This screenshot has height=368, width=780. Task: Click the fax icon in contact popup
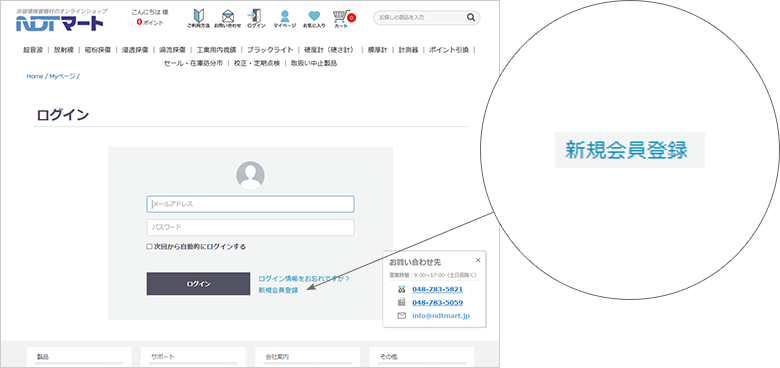tap(402, 302)
